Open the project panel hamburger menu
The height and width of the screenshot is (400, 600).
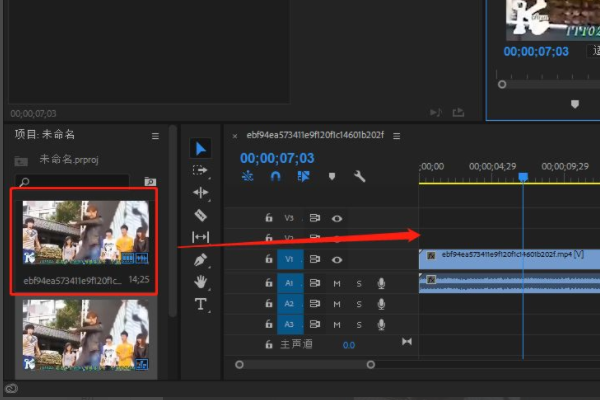(x=155, y=135)
